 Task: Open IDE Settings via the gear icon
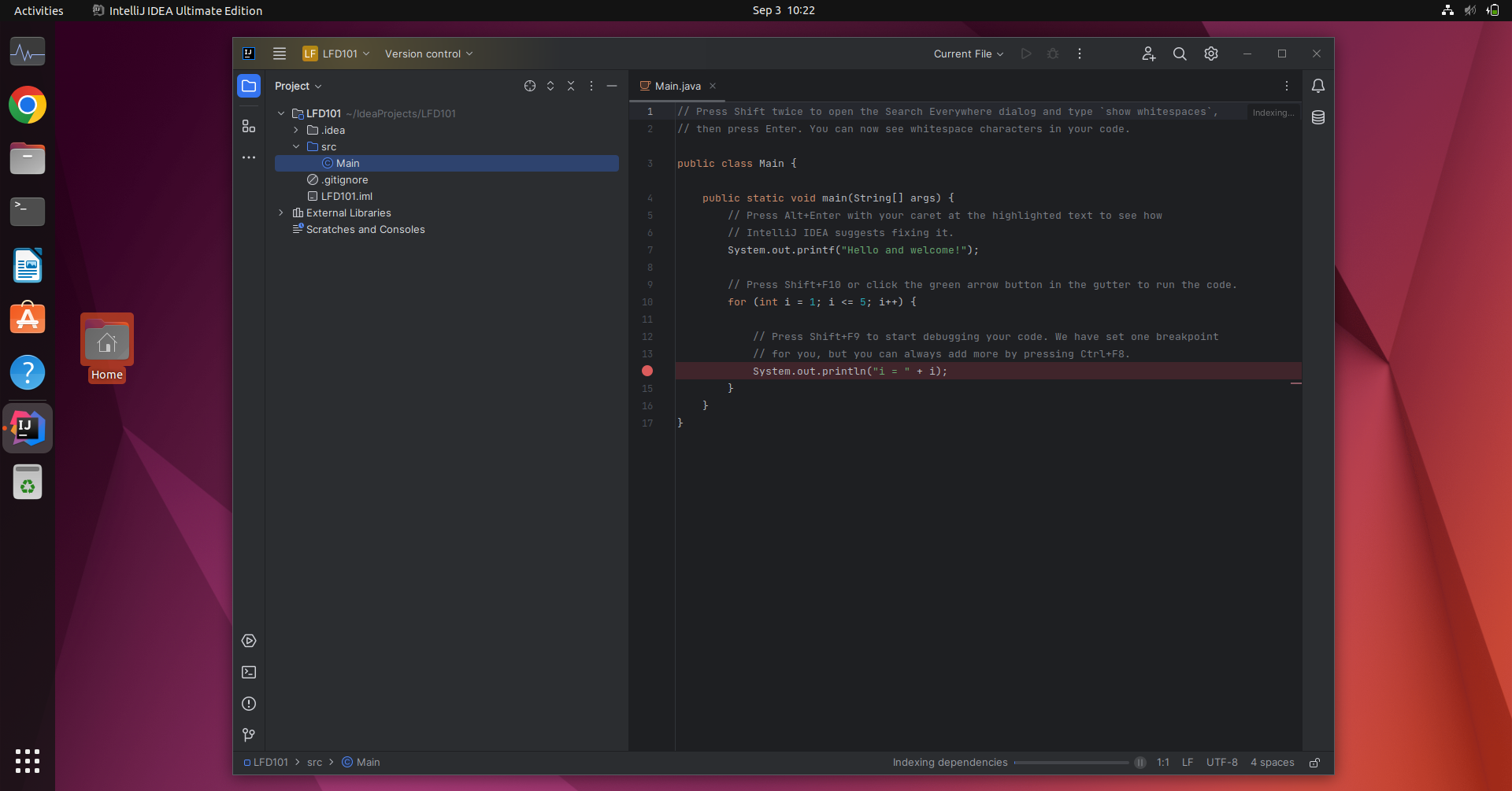pos(1210,54)
